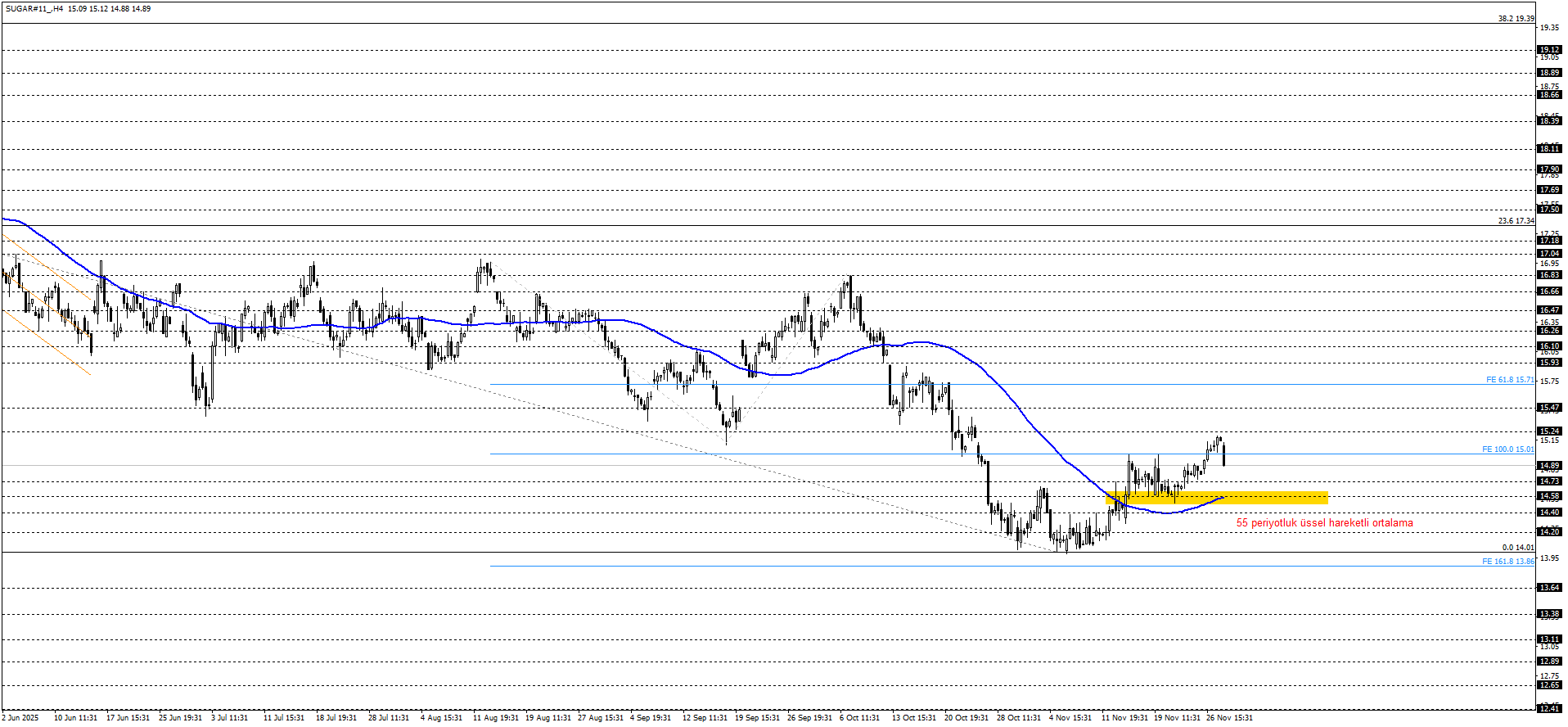The image size is (1568, 727).
Task: Click the 'FE 161.8 13.86' expansion label
Action: 1508,561
